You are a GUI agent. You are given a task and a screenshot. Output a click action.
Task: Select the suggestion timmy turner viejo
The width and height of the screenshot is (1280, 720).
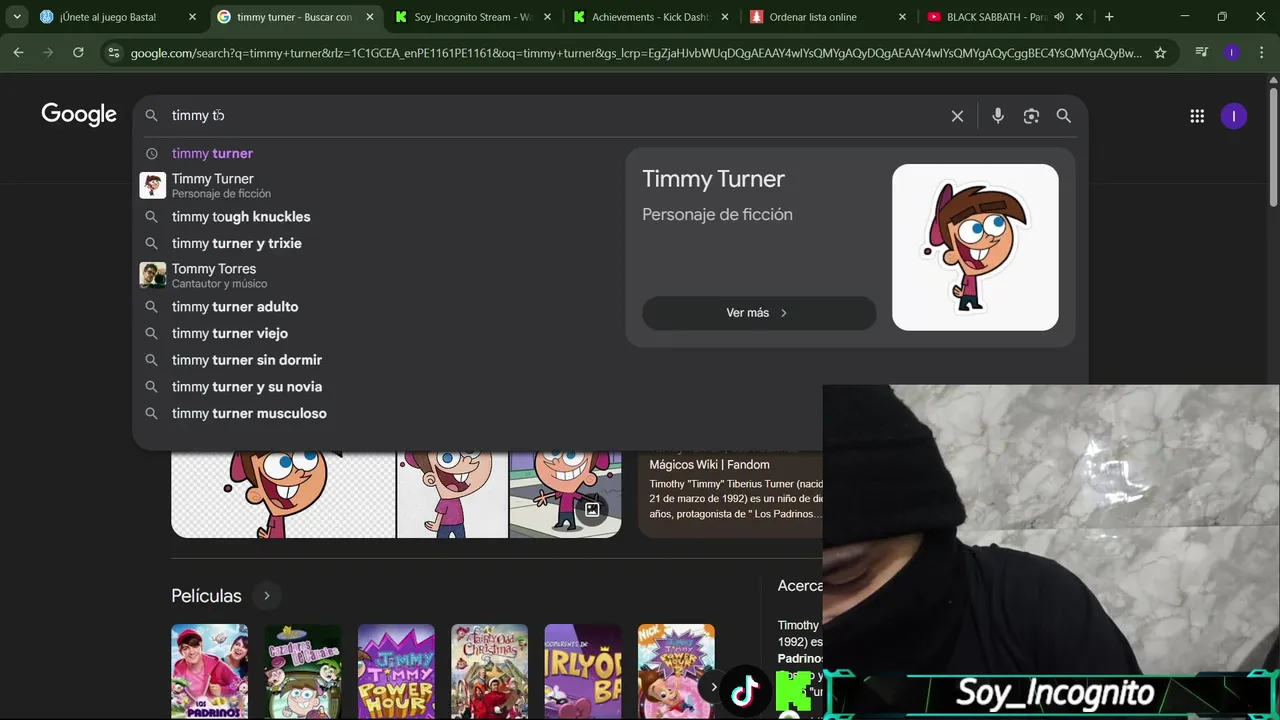[230, 333]
